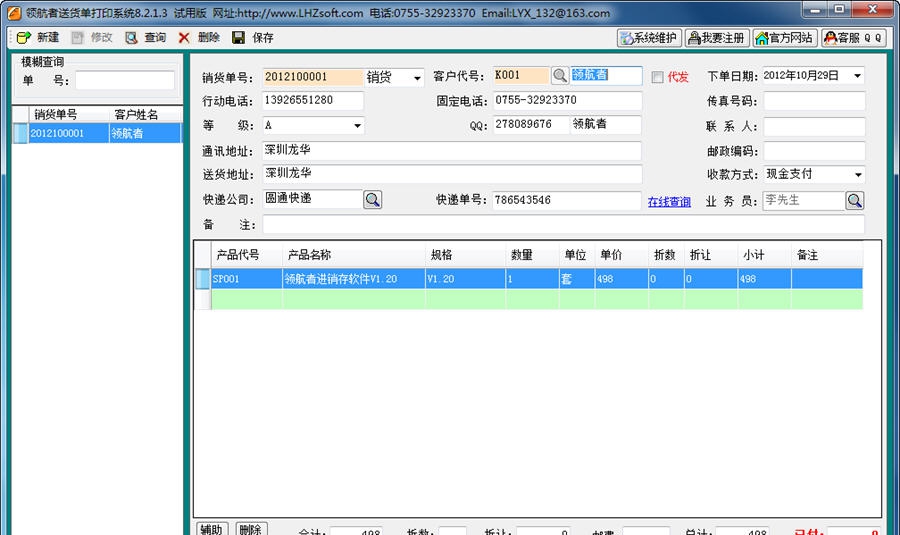Click the 删除 button below the product table
900x535 pixels.
pos(251,529)
